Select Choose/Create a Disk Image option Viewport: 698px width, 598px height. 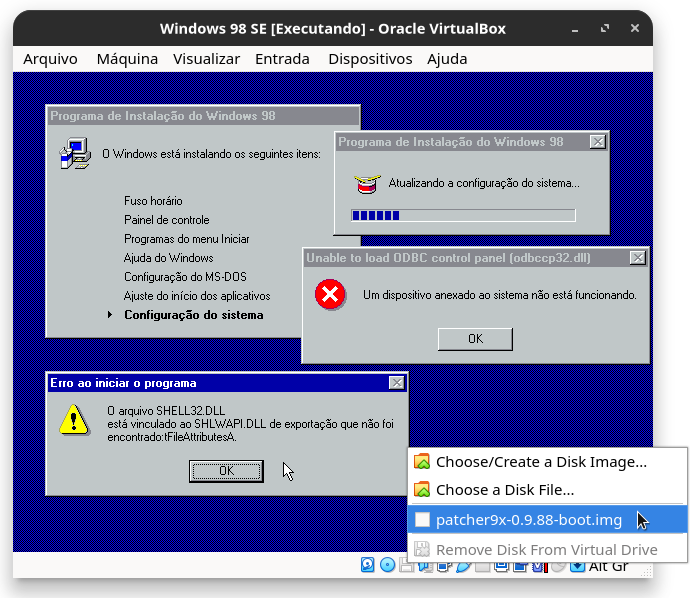coord(541,462)
